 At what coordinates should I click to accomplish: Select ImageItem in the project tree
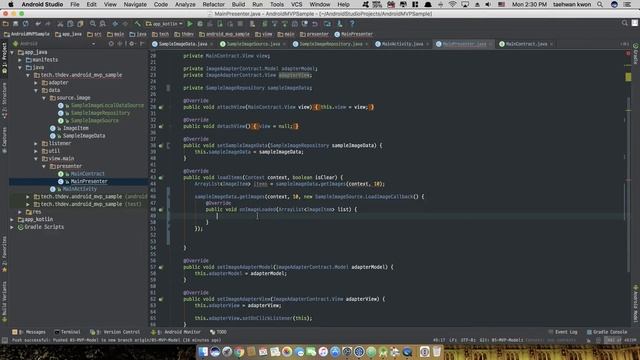(x=76, y=128)
